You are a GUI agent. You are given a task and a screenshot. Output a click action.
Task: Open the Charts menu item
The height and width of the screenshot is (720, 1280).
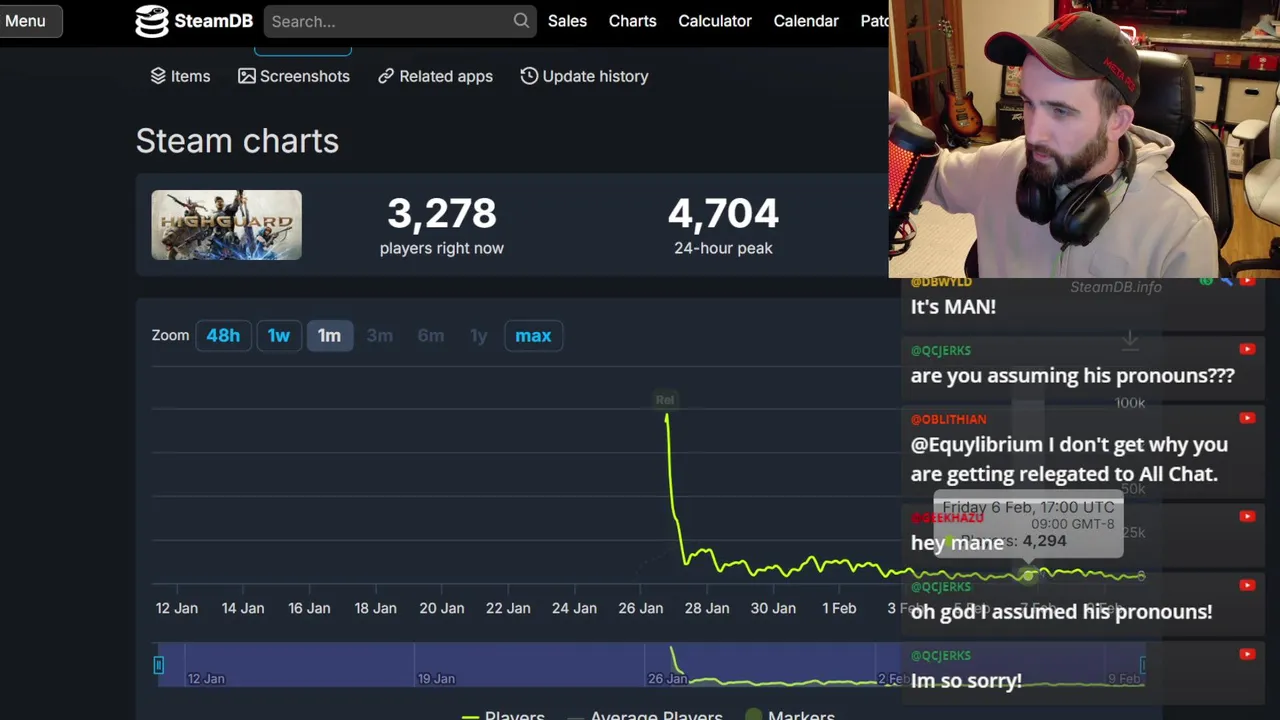(x=632, y=21)
